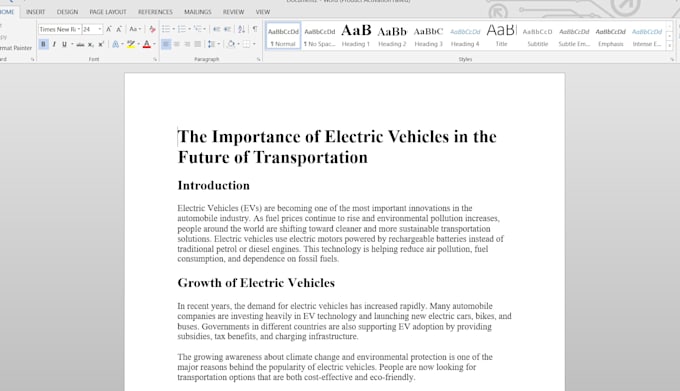The image size is (680, 391).
Task: Click the Grow Font icon
Action: pyautogui.click(x=109, y=29)
